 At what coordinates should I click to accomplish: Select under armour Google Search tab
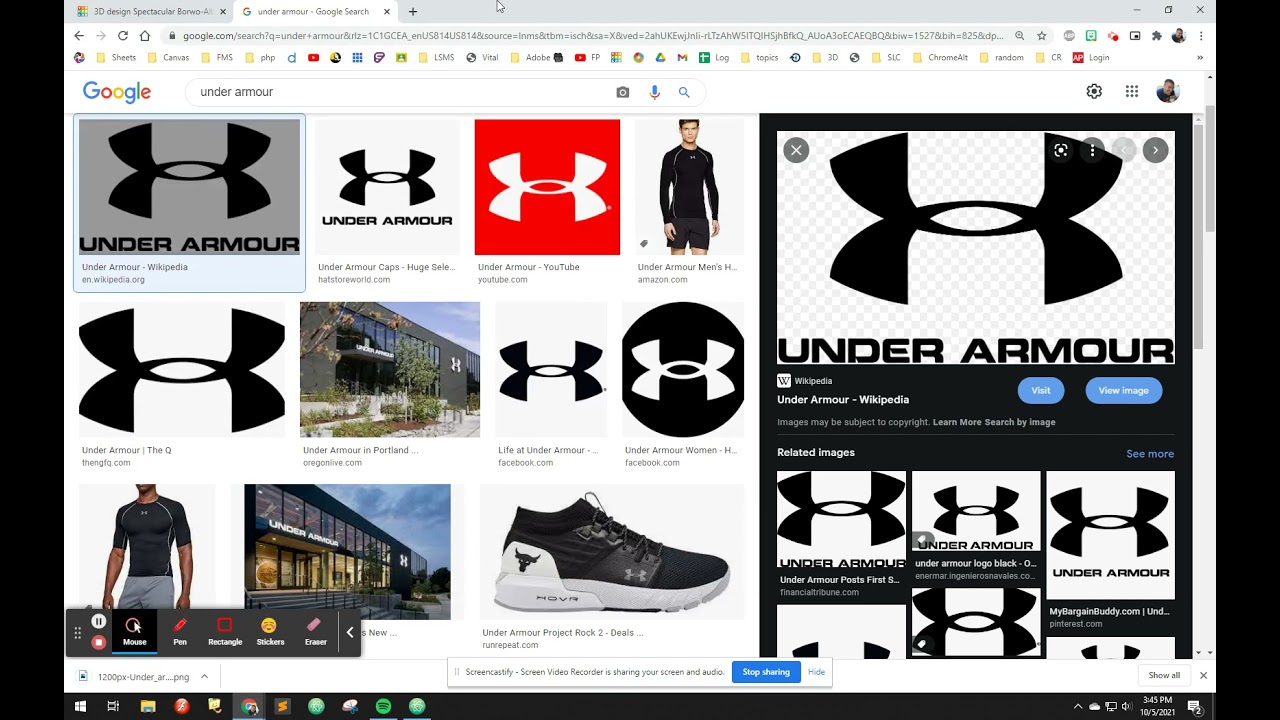pyautogui.click(x=313, y=11)
